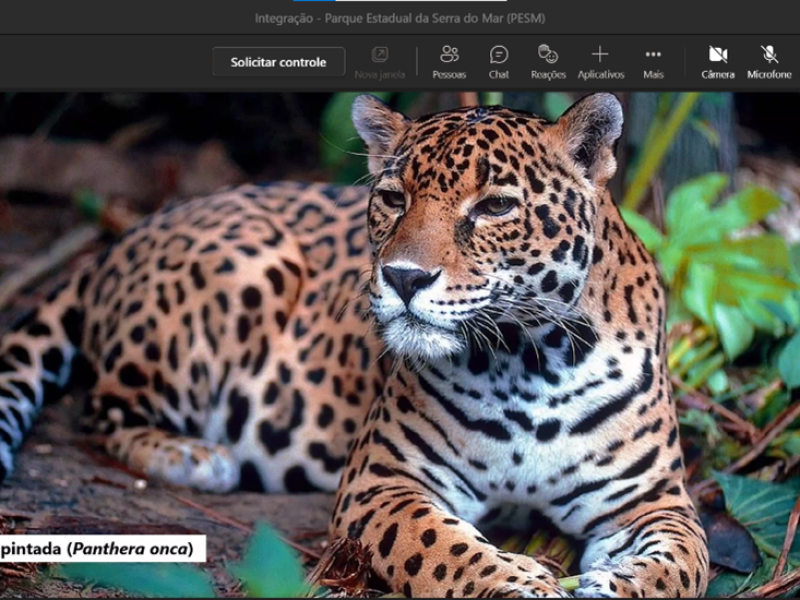
Task: Click the Solicitar controle button
Action: coord(278,62)
